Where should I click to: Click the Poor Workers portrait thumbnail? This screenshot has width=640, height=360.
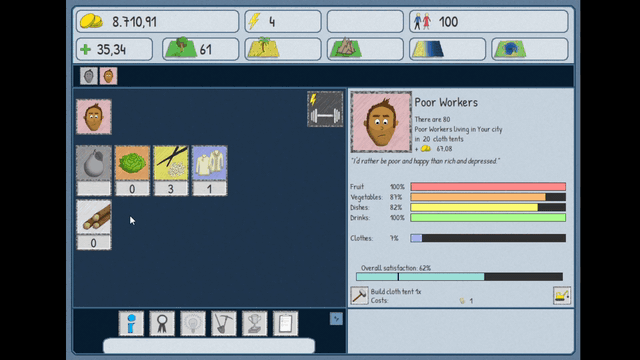(x=94, y=117)
